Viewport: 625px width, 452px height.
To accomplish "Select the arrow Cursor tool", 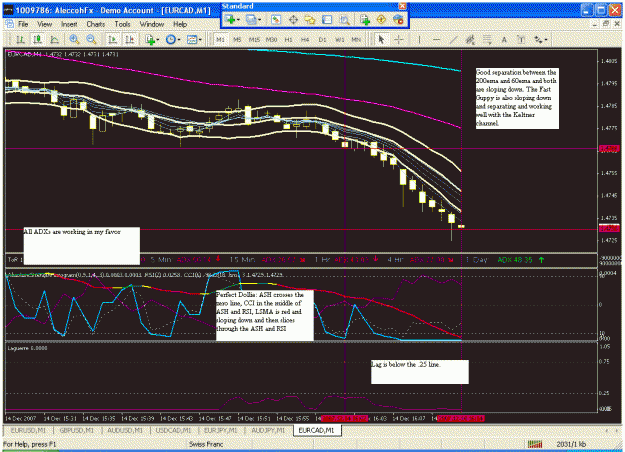I will tap(381, 39).
